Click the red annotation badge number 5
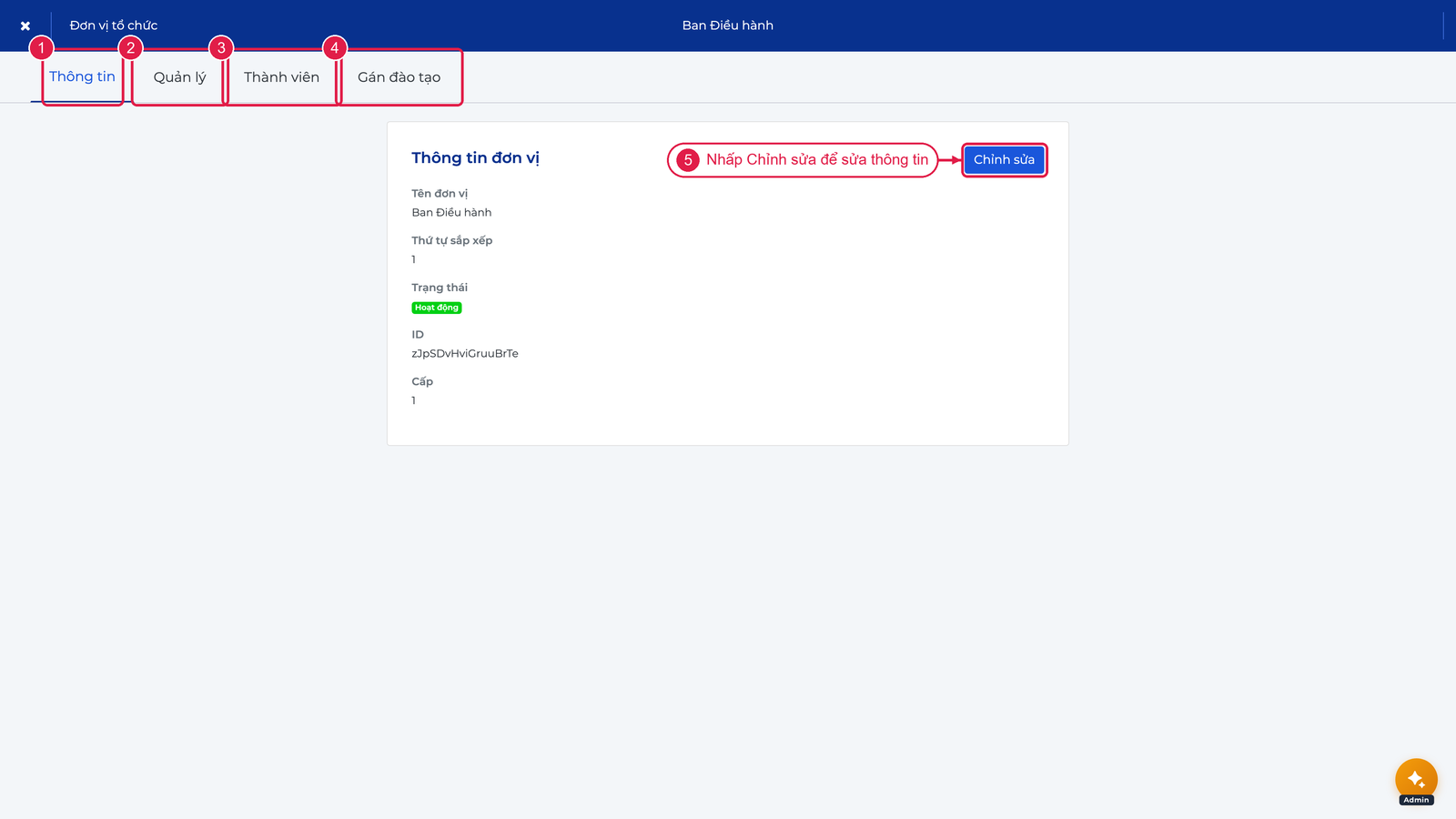 pos(688,160)
